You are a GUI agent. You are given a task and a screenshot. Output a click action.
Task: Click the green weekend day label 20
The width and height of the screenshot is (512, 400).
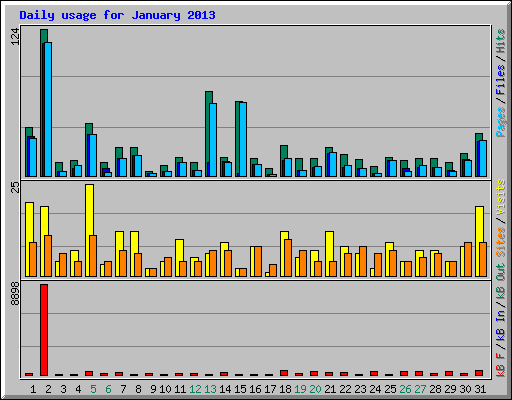315,389
